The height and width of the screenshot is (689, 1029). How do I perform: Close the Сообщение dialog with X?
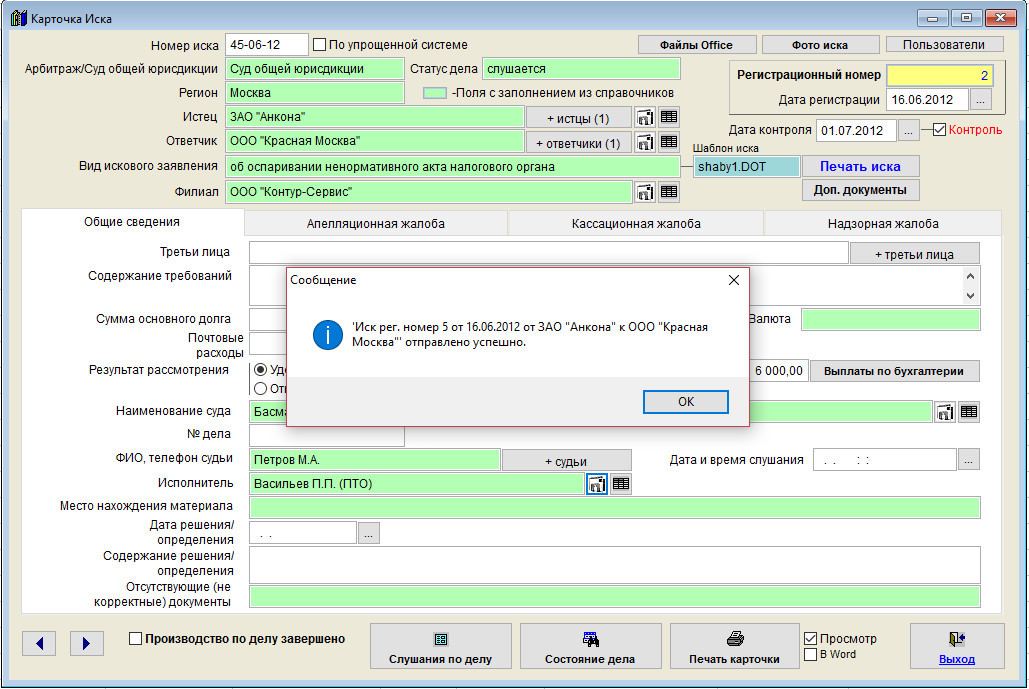pyautogui.click(x=734, y=280)
